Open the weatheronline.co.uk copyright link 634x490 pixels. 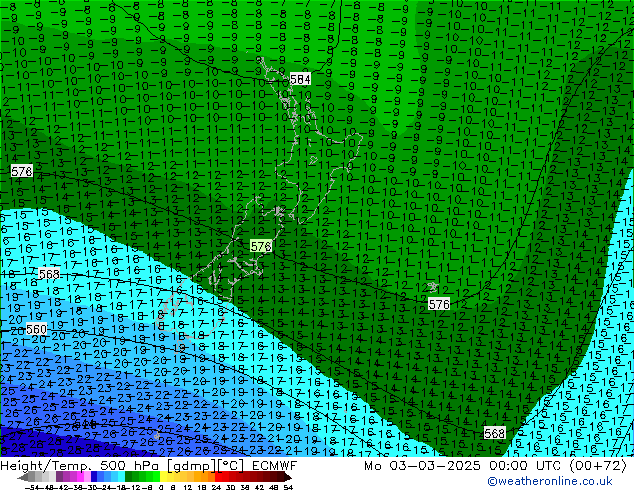point(550,481)
